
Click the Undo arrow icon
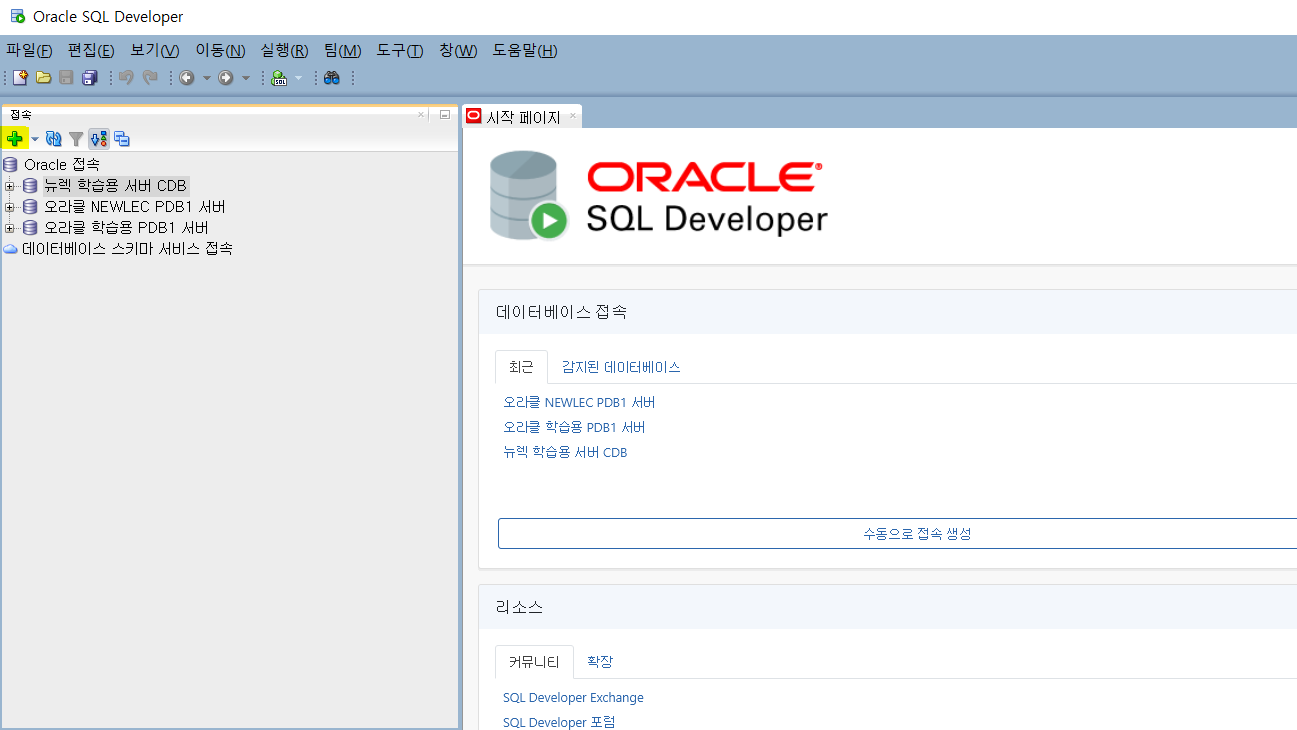tap(126, 77)
